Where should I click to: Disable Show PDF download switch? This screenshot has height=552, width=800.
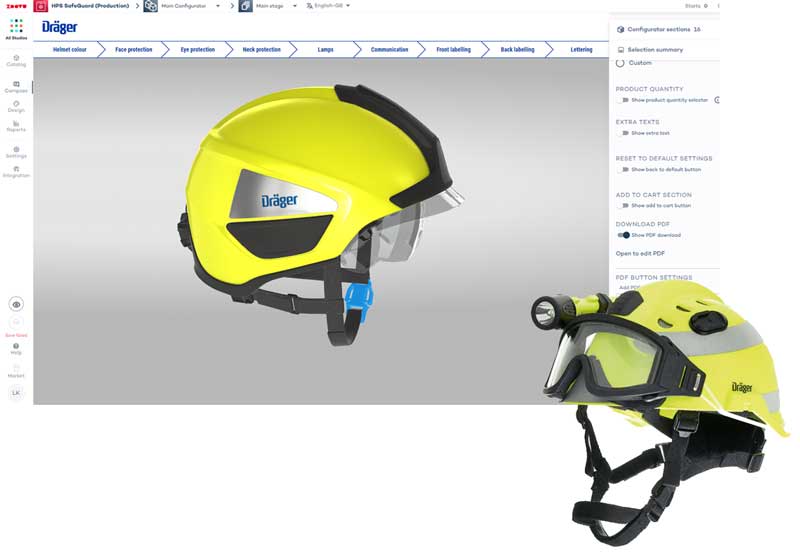(623, 235)
